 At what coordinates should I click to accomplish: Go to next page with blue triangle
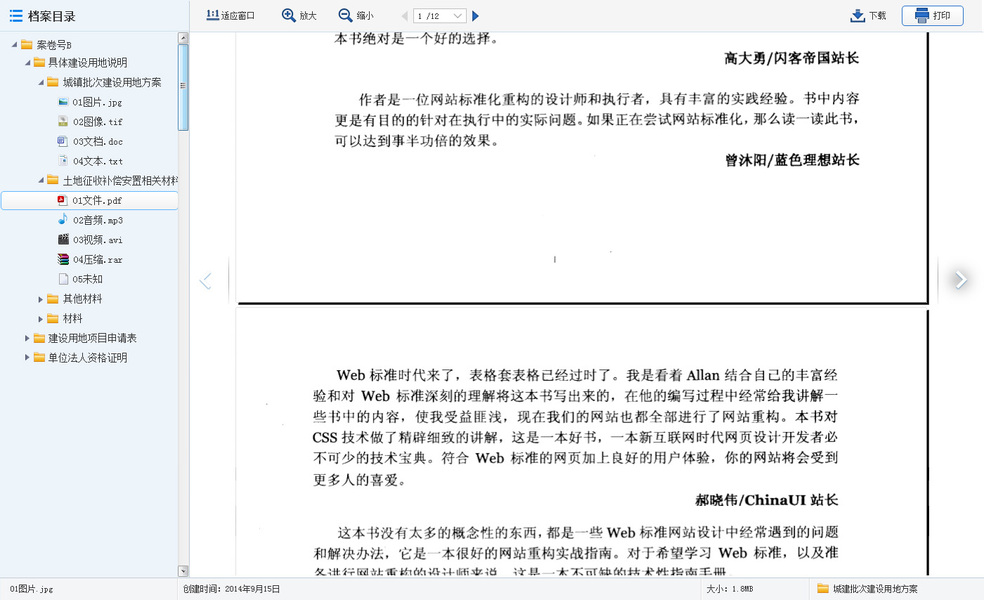[x=475, y=16]
